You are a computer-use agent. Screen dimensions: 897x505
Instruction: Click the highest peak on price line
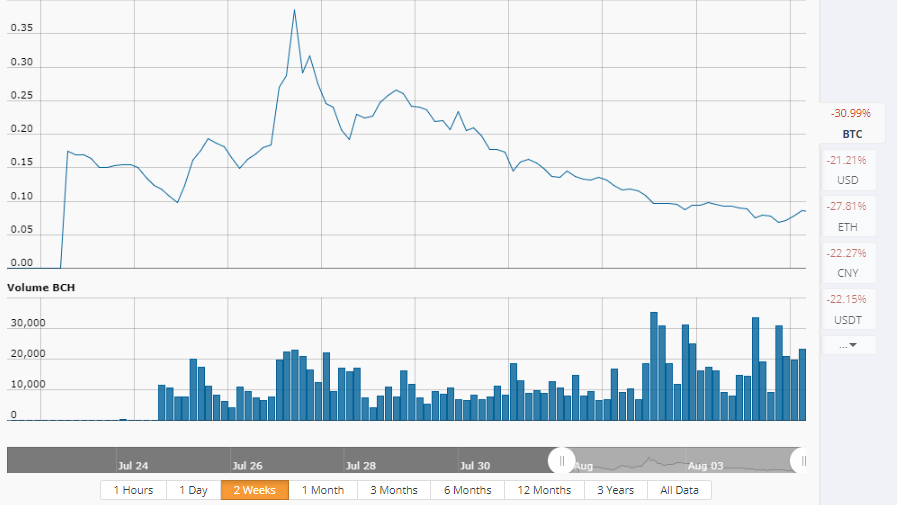[294, 11]
